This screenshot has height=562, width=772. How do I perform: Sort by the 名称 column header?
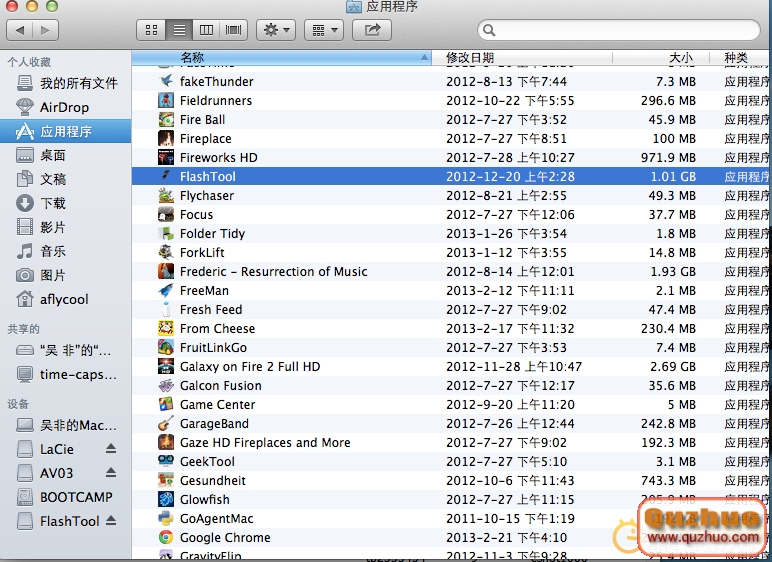(x=282, y=58)
